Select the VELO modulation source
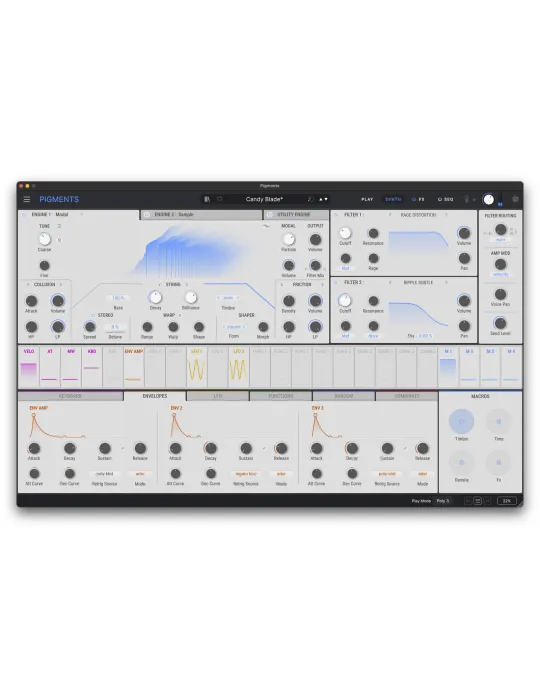This screenshot has height=700, width=540. tap(29, 367)
